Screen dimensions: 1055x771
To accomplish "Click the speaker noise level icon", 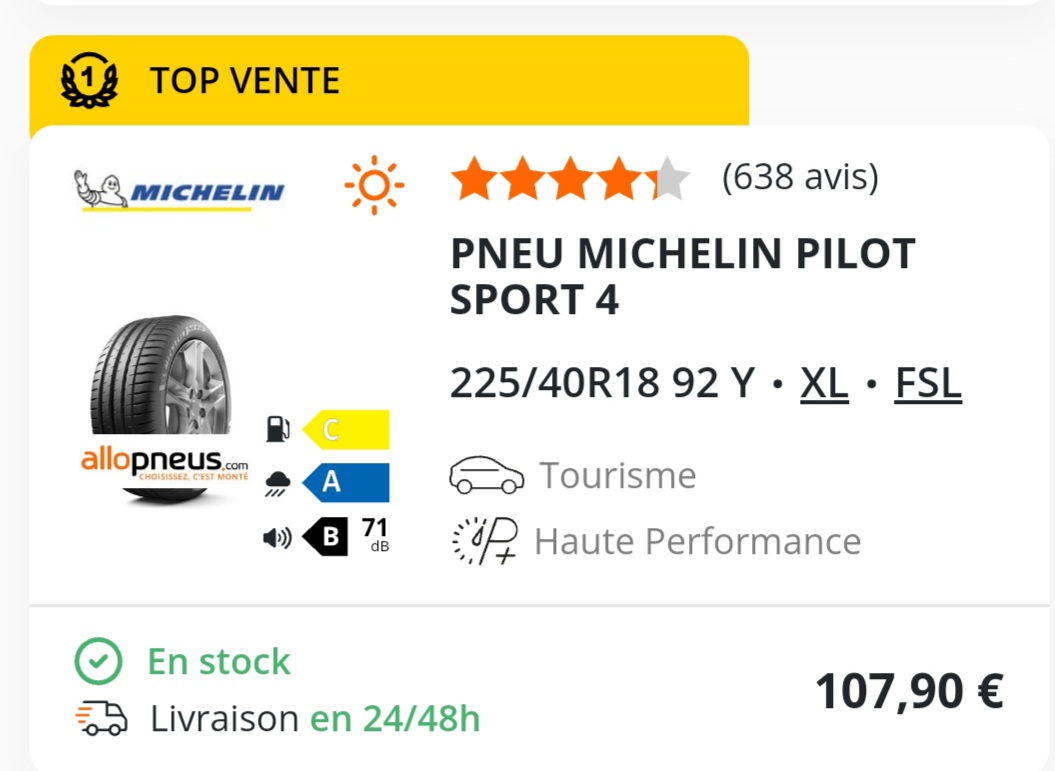I will point(277,537).
